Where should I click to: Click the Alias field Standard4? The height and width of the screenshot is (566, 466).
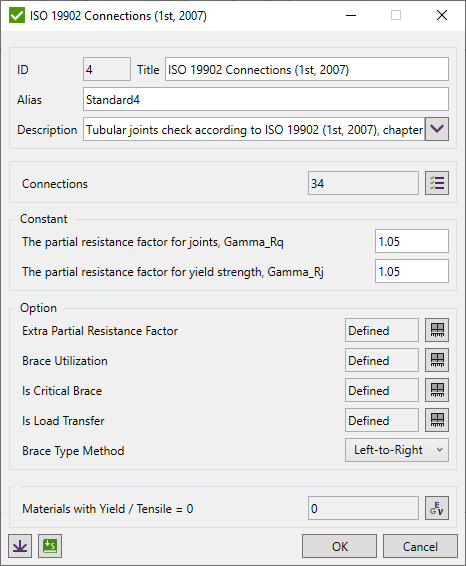point(266,99)
